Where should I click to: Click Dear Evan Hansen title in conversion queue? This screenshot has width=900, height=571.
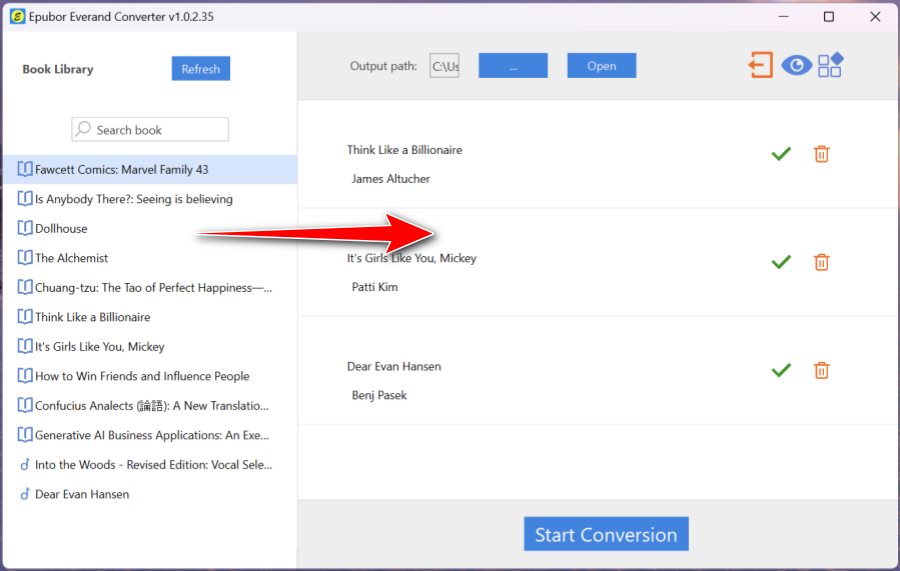coord(394,366)
